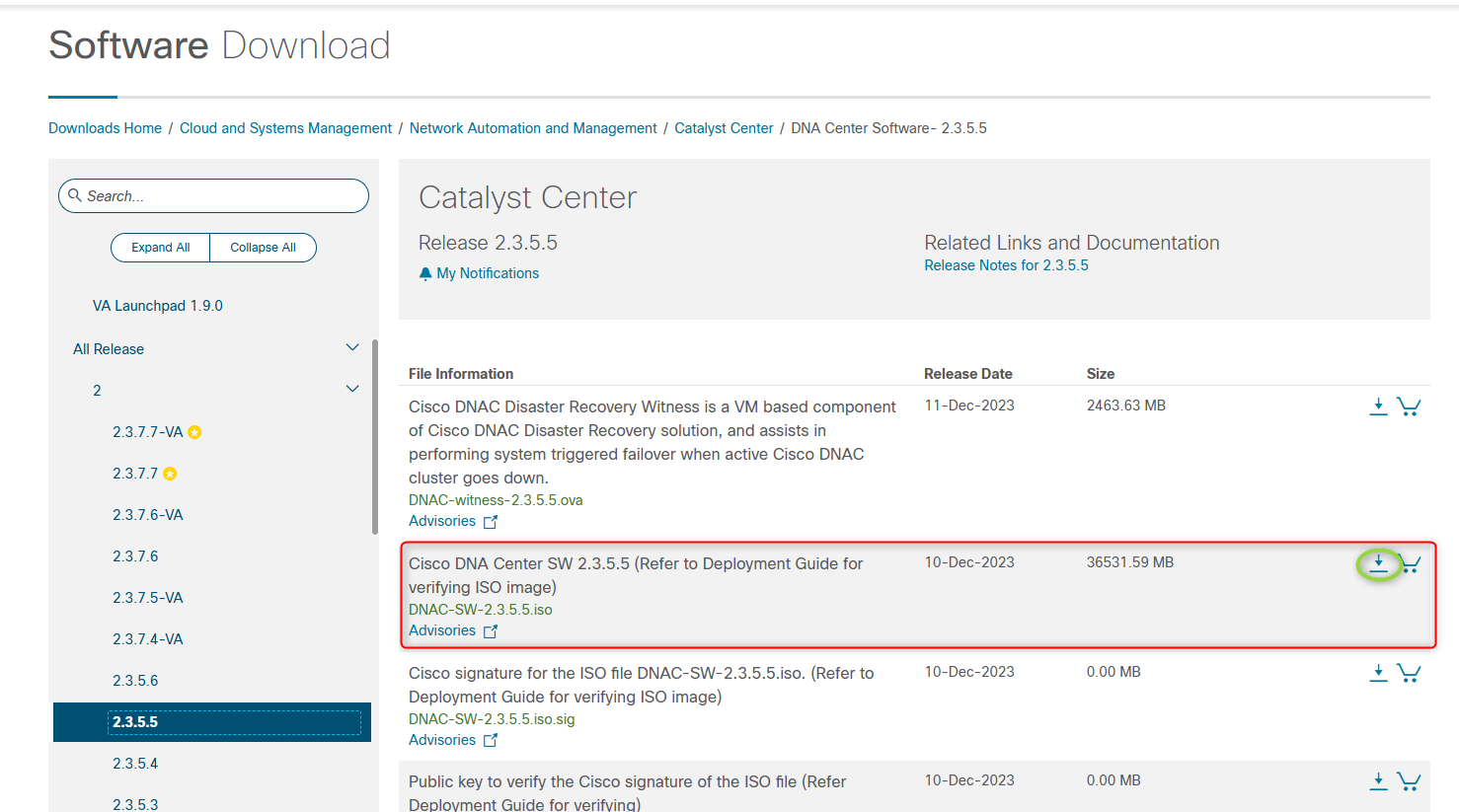The image size is (1459, 812).
Task: Collapse the version 2 group chevron
Action: 352,389
